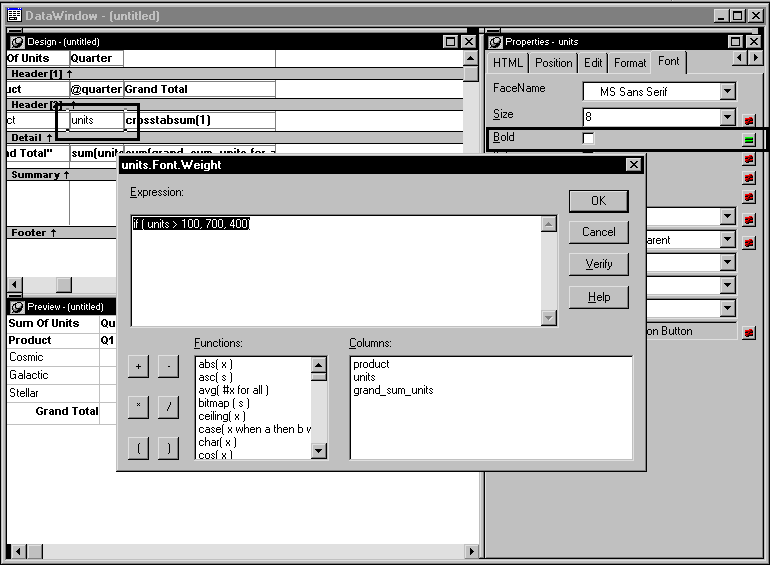Click the red expression icon beside the Button property

pos(749,333)
